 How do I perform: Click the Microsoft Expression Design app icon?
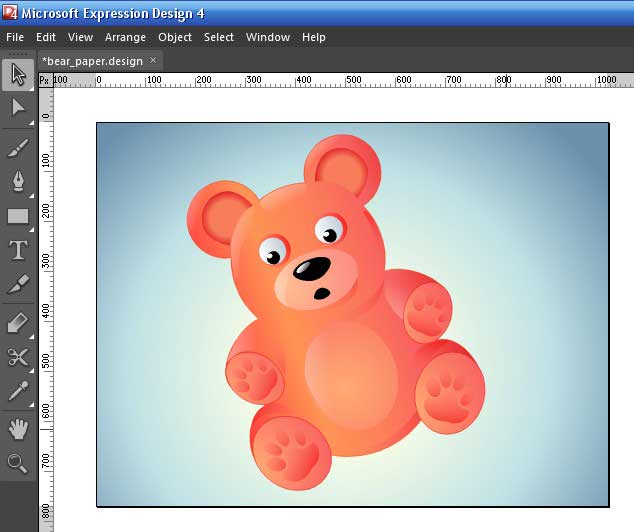coord(9,13)
